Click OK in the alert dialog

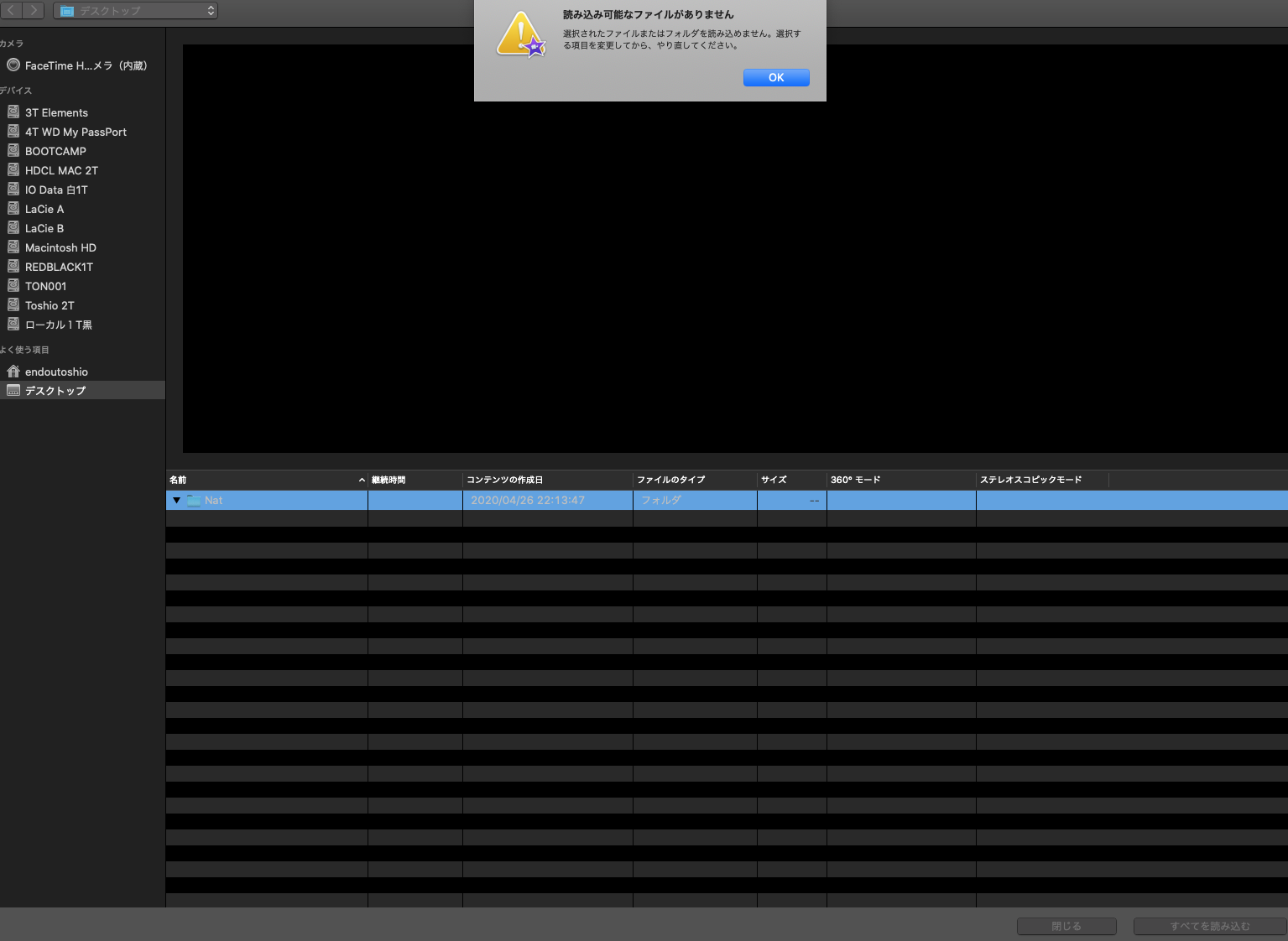775,78
